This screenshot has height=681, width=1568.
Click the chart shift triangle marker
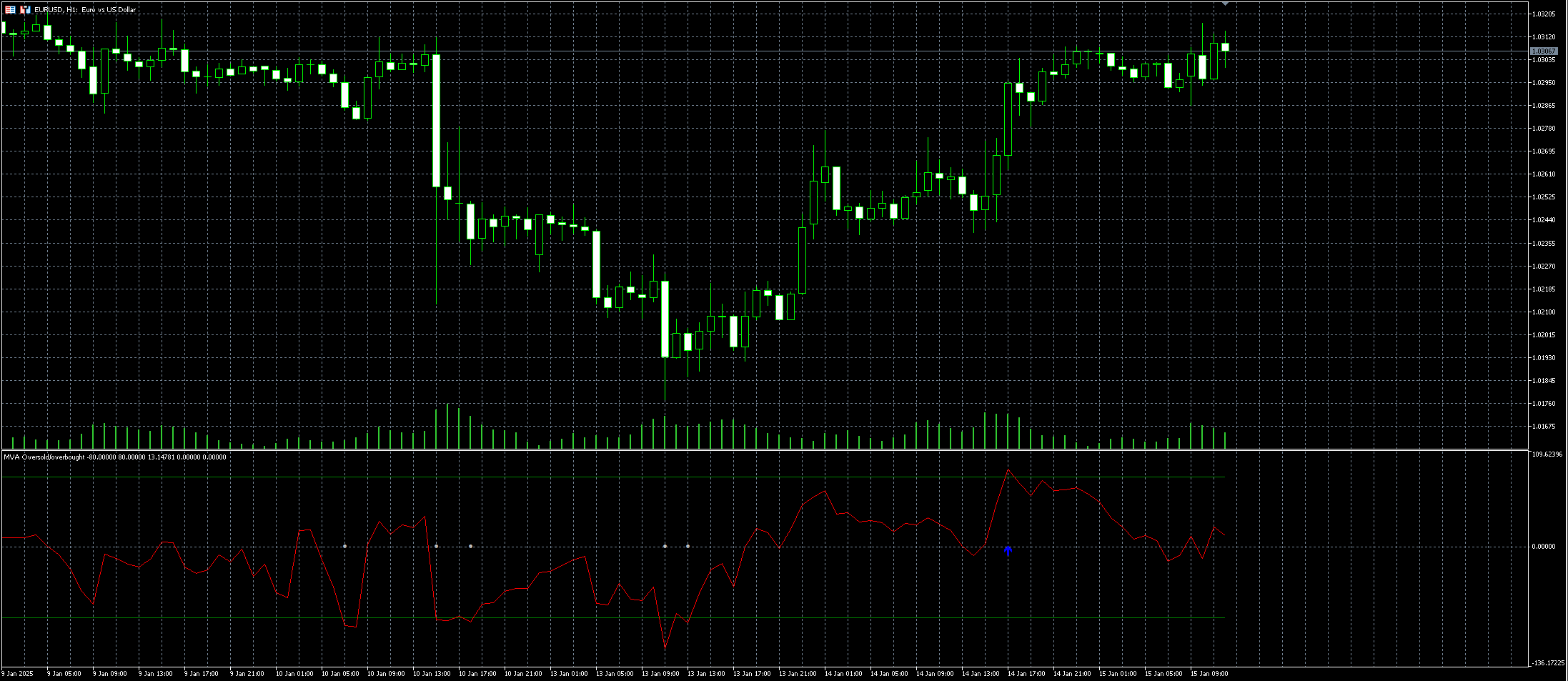click(1225, 4)
